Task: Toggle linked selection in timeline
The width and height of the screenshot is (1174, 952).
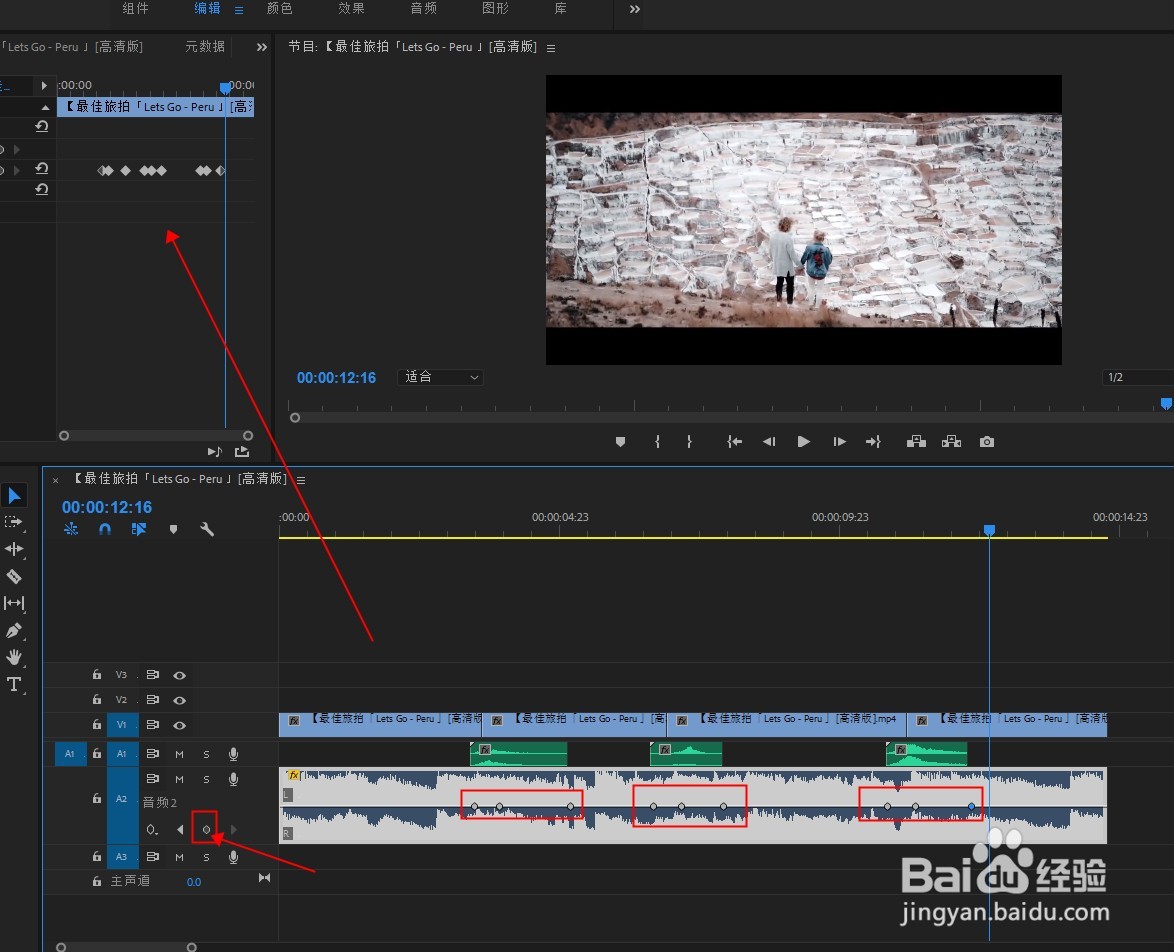Action: (139, 530)
